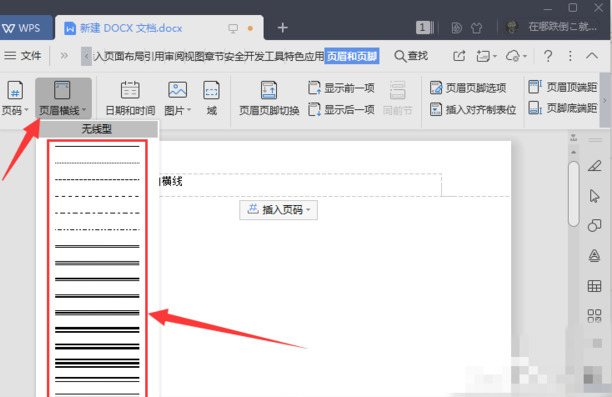Screen dimensions: 612x397
Task: Choose the first double line style
Action: pyautogui.click(x=97, y=246)
